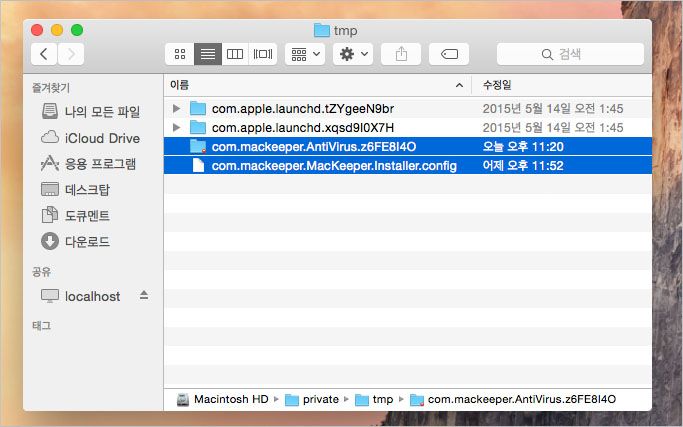Click the 어제 오후 11:52 date cell

tap(523, 166)
